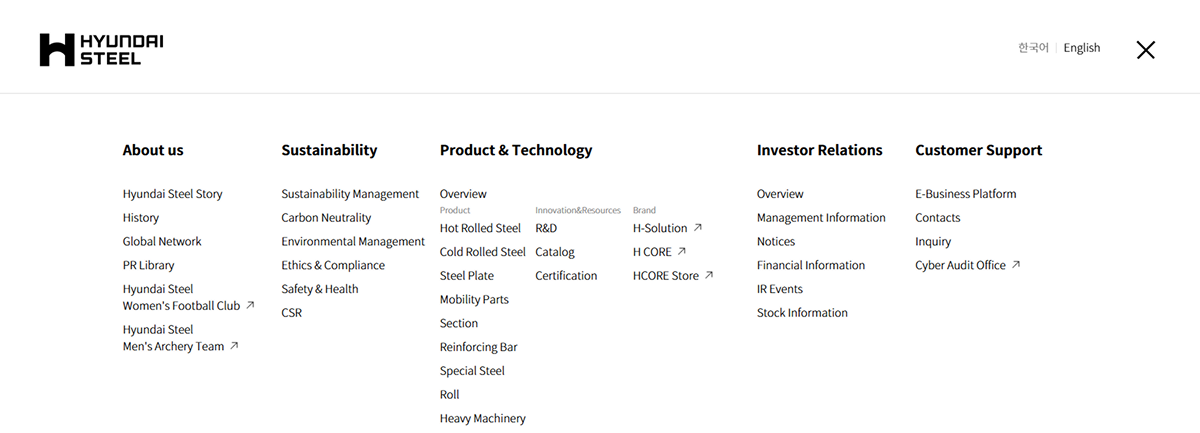
Task: Open Steel Plate product link
Action: (467, 276)
